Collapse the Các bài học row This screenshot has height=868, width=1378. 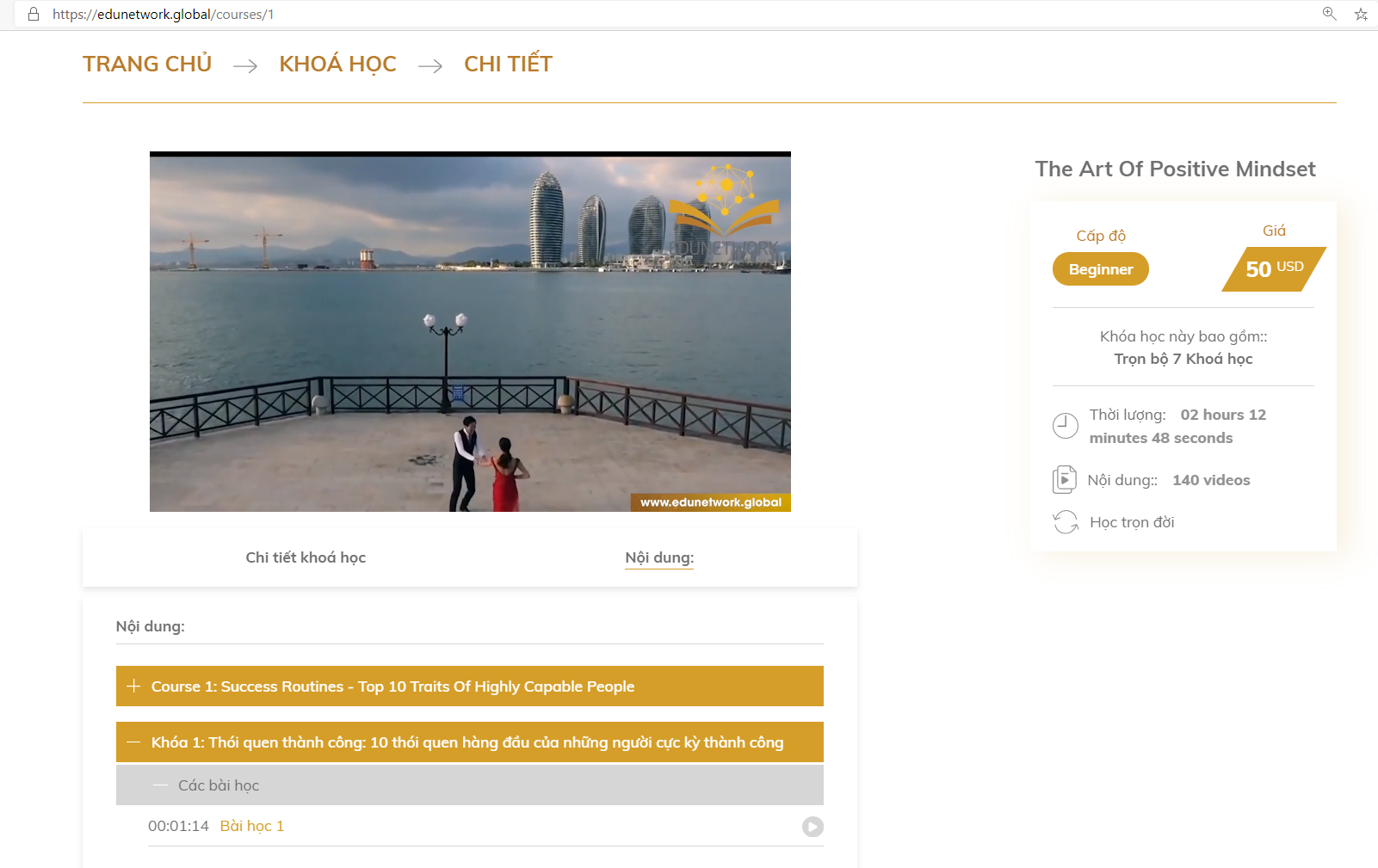tap(470, 785)
